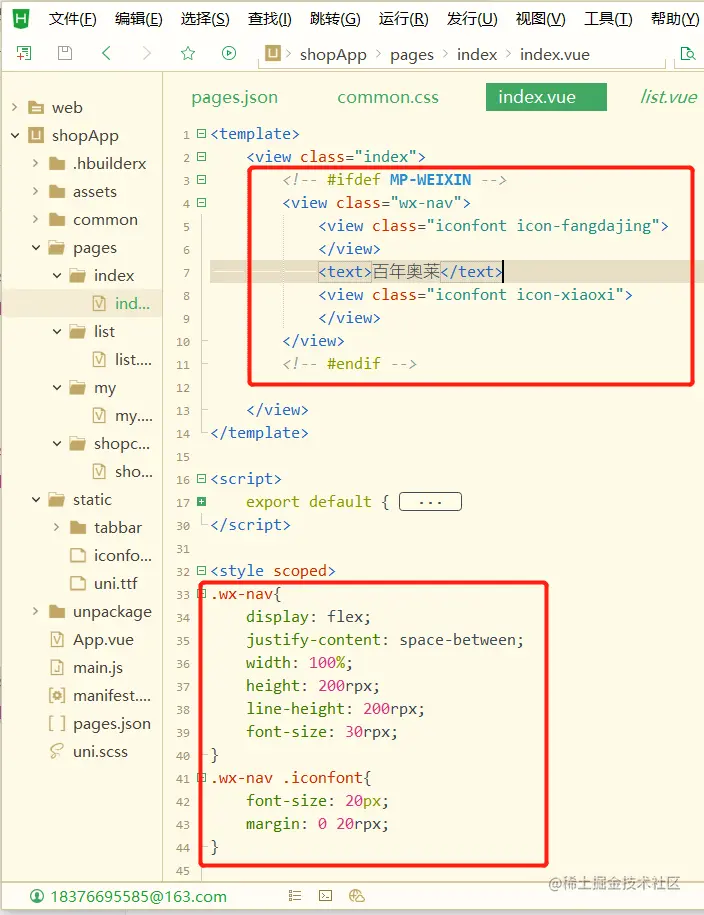Expand the common folder
Screen dimensions: 704x915
pos(36,219)
